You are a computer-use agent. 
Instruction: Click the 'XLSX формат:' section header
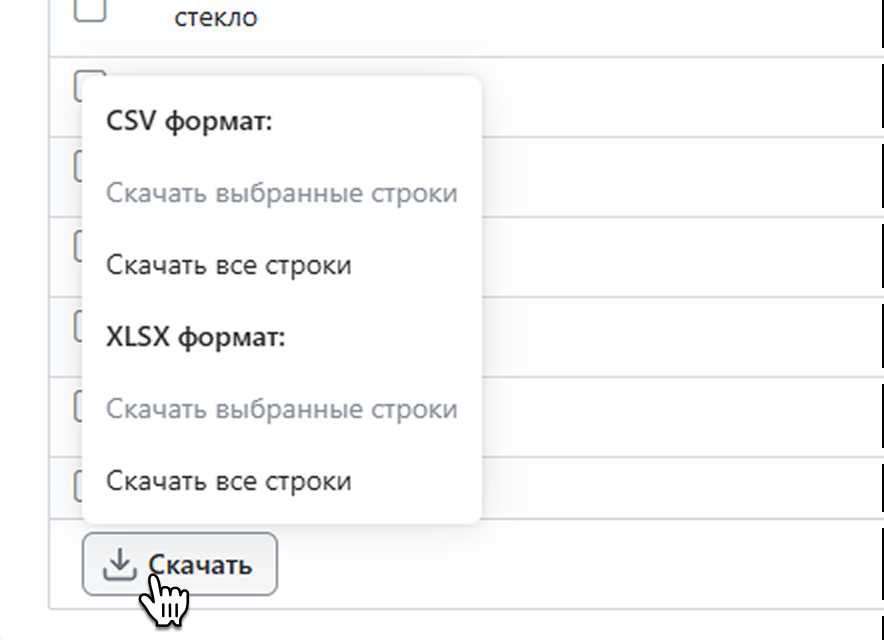tap(196, 337)
